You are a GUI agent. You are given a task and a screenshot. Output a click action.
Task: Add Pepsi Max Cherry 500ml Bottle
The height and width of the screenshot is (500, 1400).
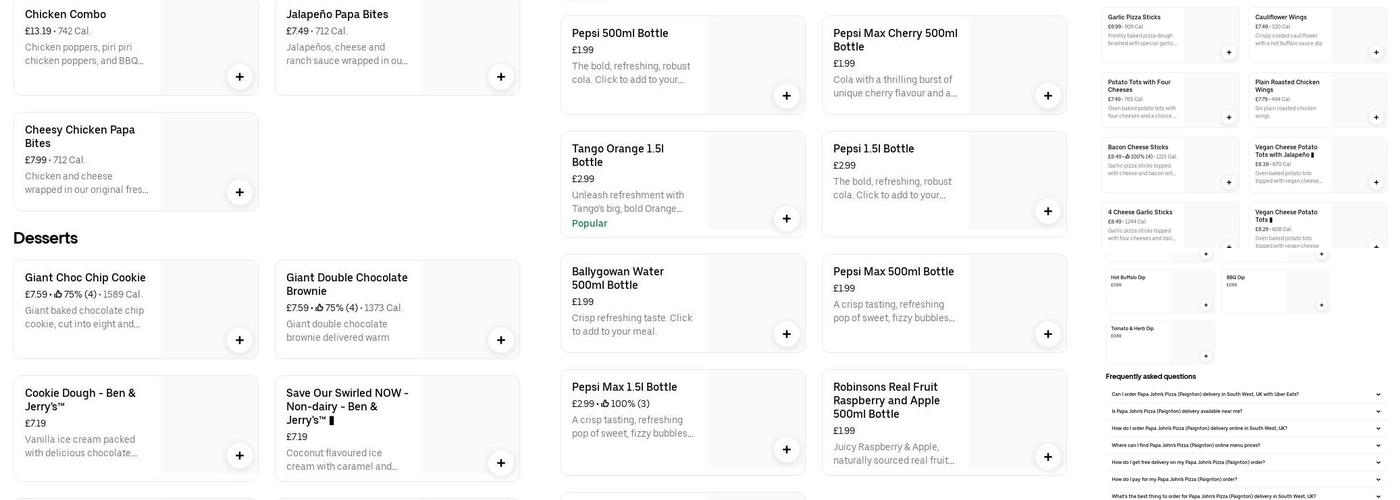(1048, 96)
